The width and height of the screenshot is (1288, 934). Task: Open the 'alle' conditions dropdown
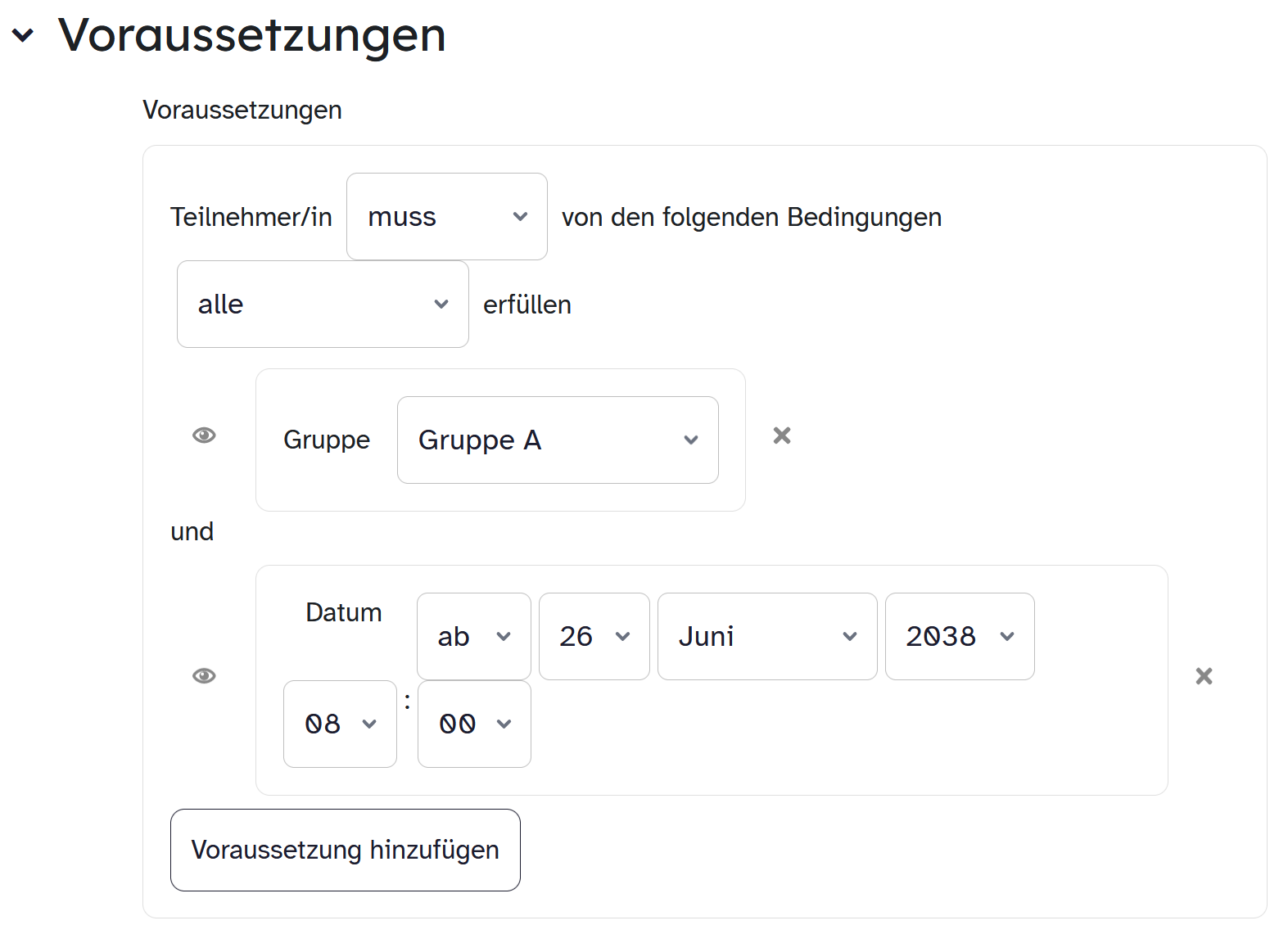pyautogui.click(x=323, y=305)
